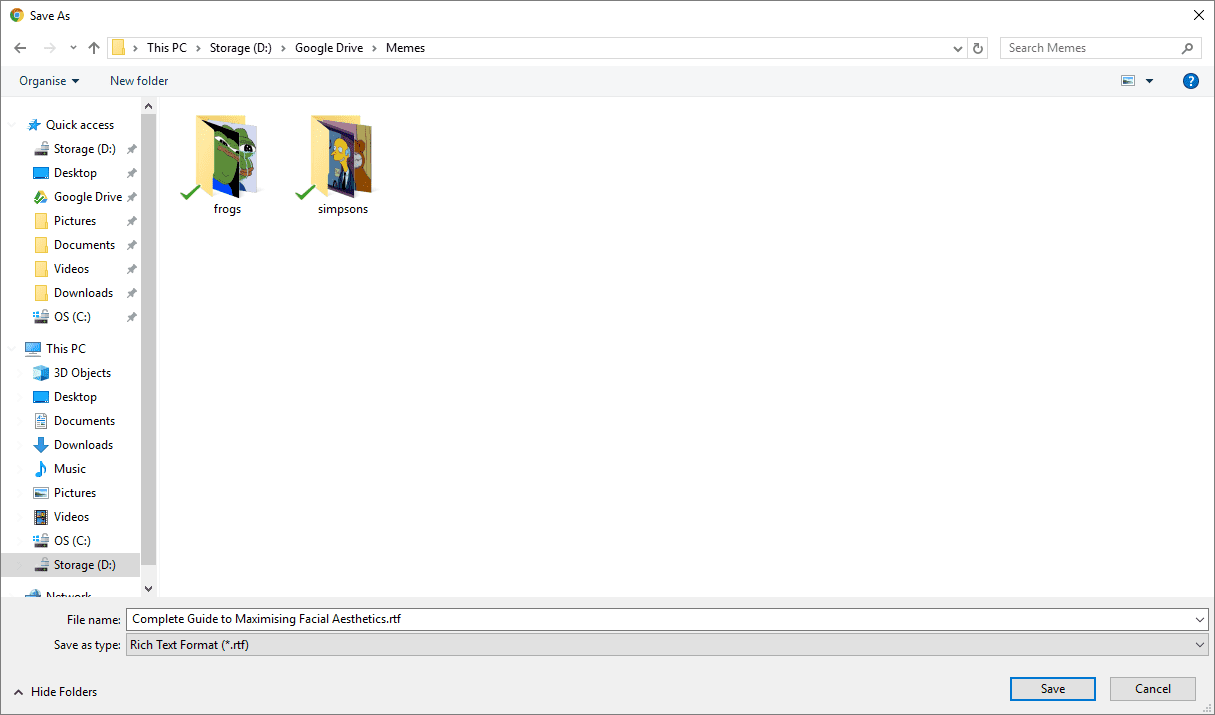Click the Cancel button
Viewport: 1215px width, 715px height.
tap(1152, 689)
